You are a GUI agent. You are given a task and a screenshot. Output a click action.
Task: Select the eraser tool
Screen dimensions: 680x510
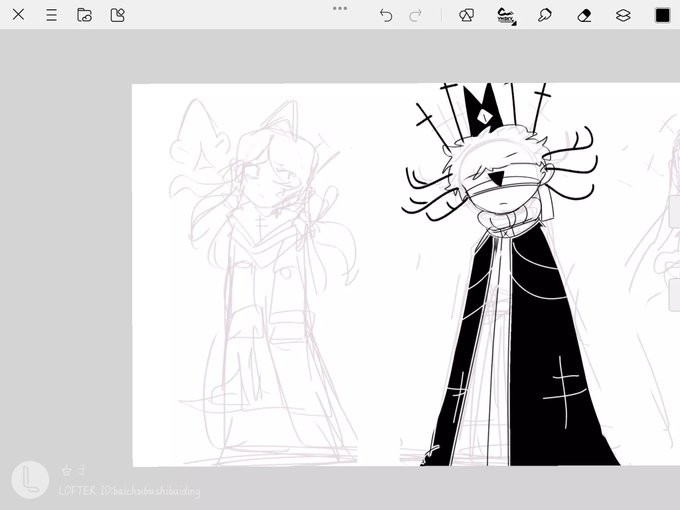coord(584,16)
